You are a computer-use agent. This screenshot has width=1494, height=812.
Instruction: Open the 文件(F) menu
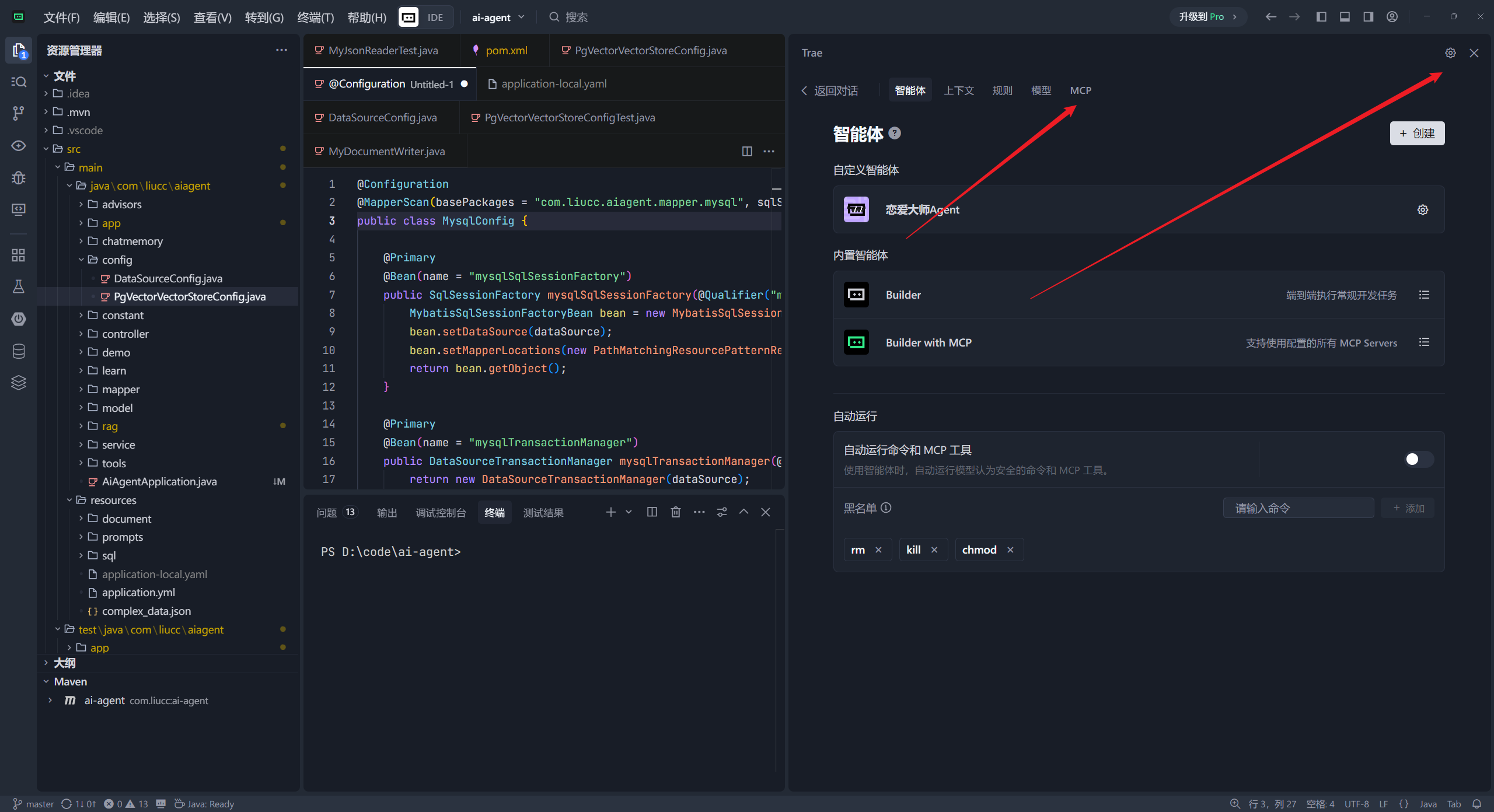61,17
